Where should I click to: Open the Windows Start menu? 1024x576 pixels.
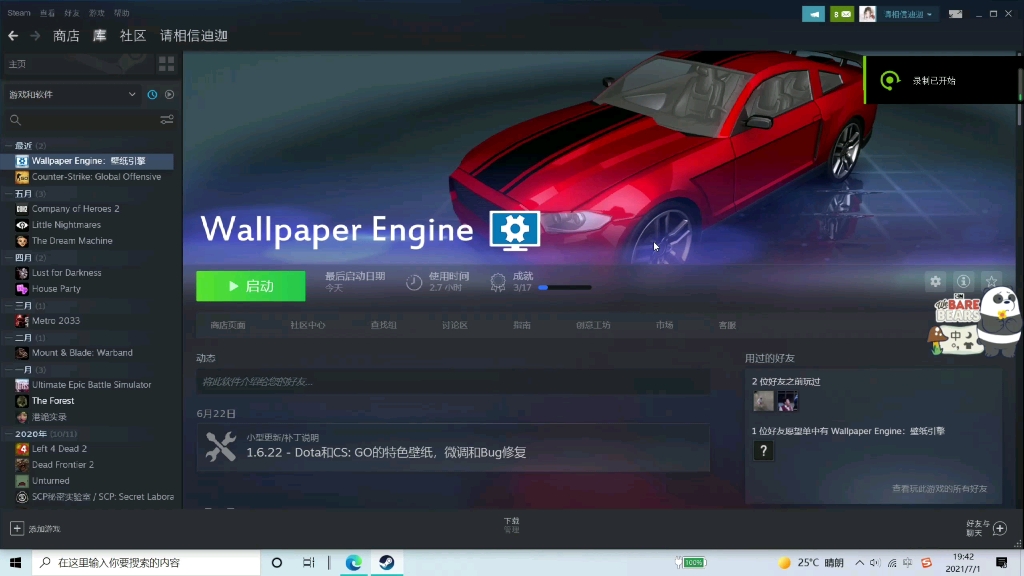coord(16,562)
